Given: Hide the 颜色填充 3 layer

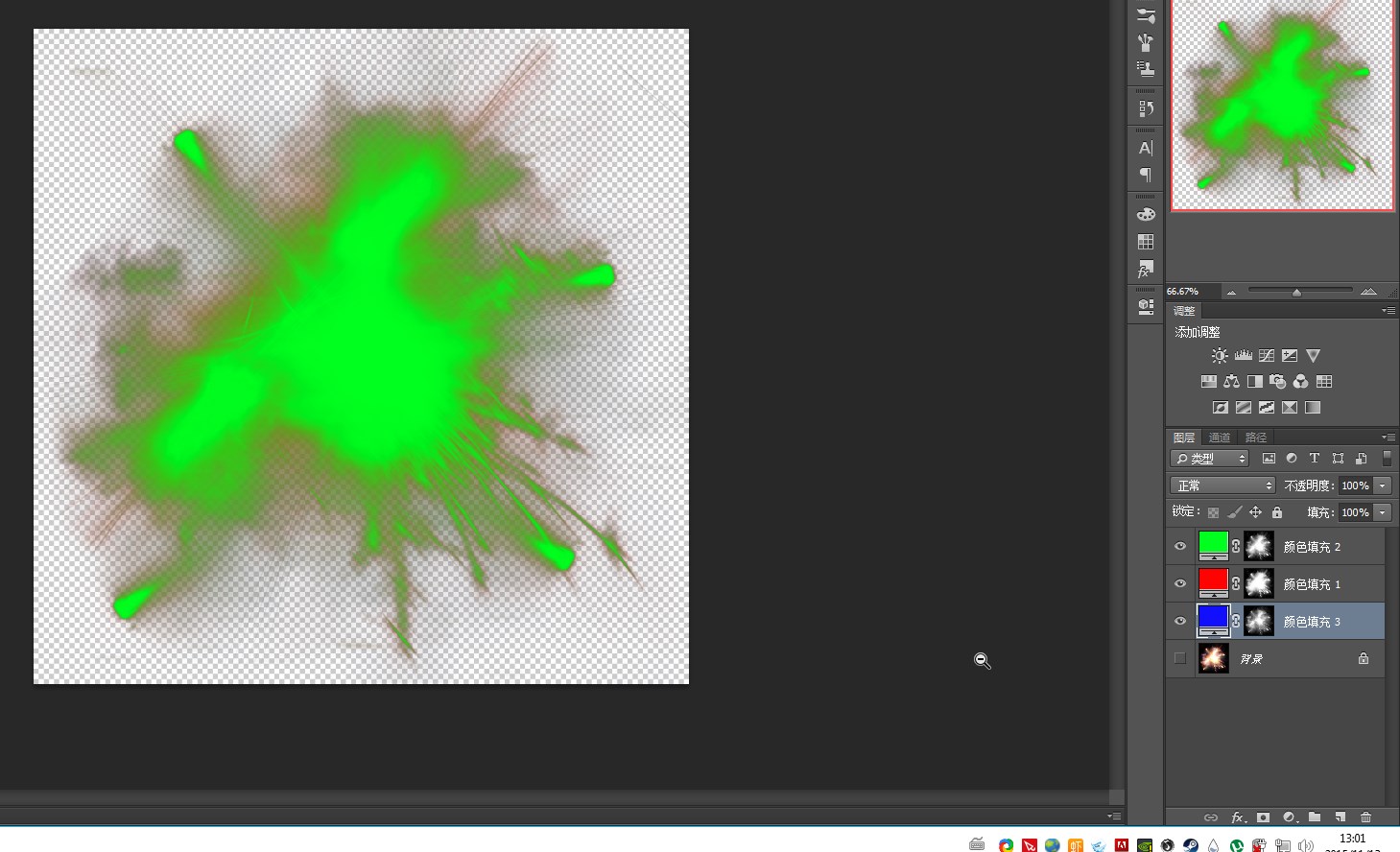Looking at the screenshot, I should [x=1180, y=621].
